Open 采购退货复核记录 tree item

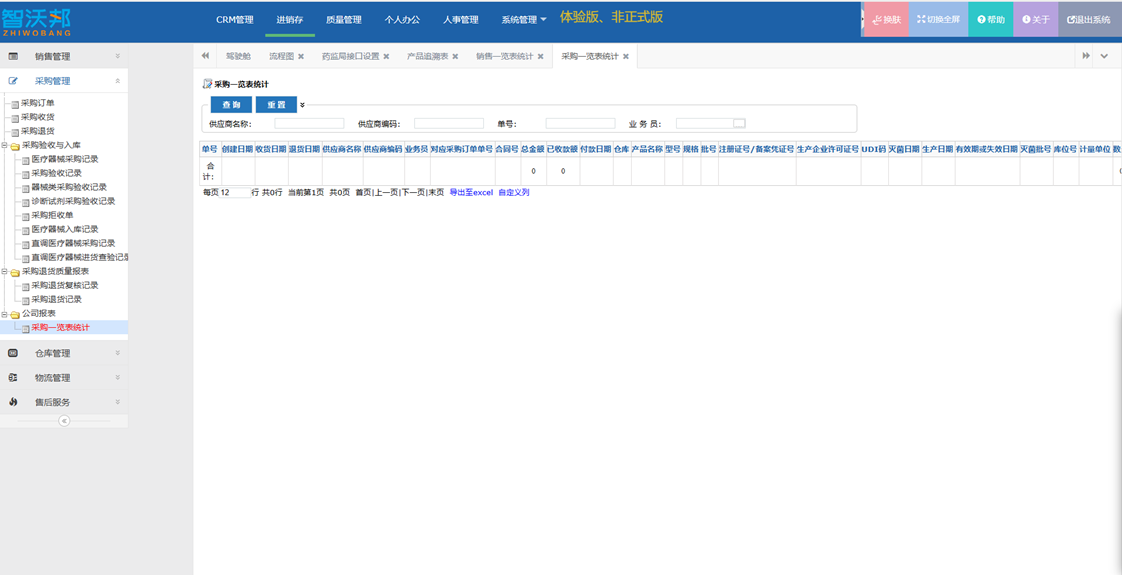65,285
